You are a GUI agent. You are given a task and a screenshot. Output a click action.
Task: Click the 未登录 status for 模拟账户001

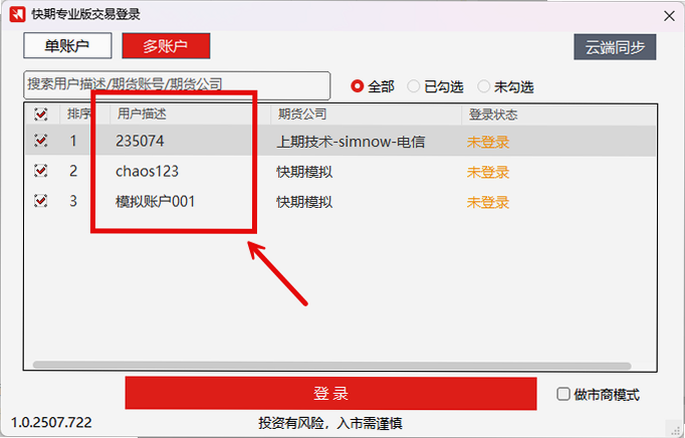488,202
